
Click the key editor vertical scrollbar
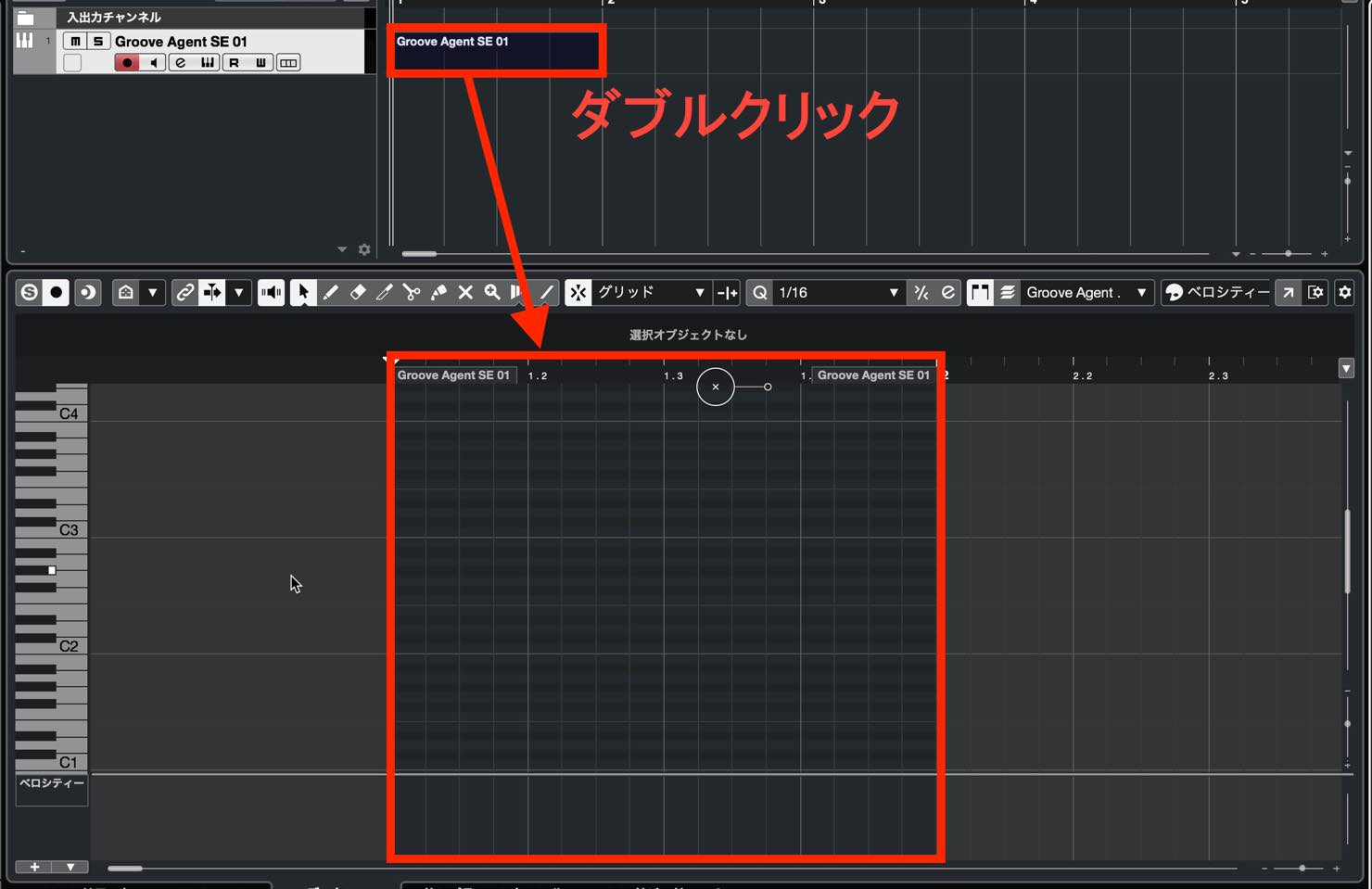pos(1348,551)
